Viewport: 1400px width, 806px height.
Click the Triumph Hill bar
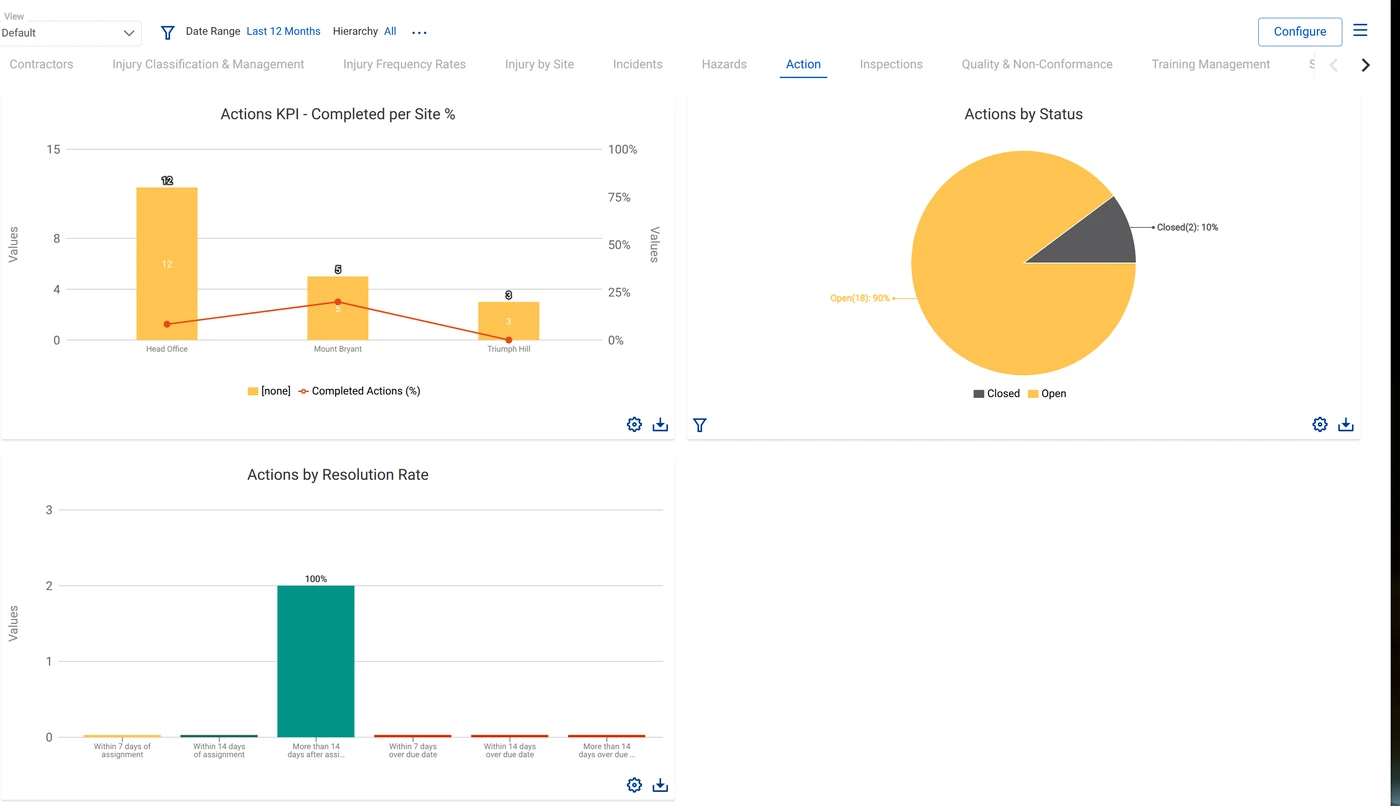pyautogui.click(x=508, y=321)
